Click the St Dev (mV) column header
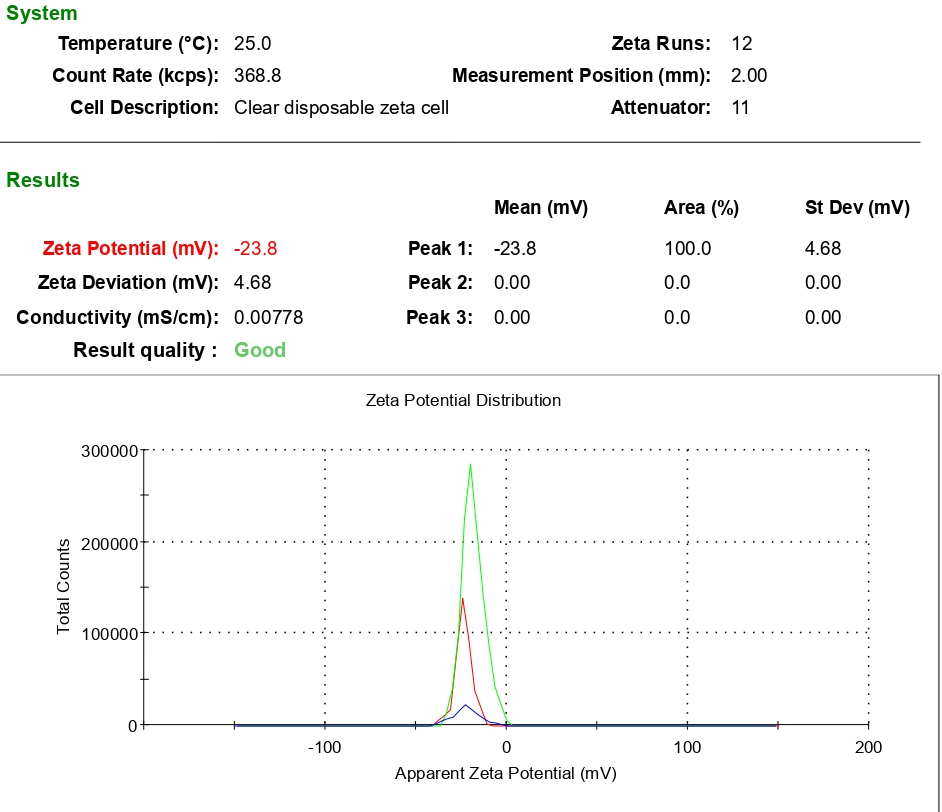Viewport: 942px width, 812px height. pos(857,208)
